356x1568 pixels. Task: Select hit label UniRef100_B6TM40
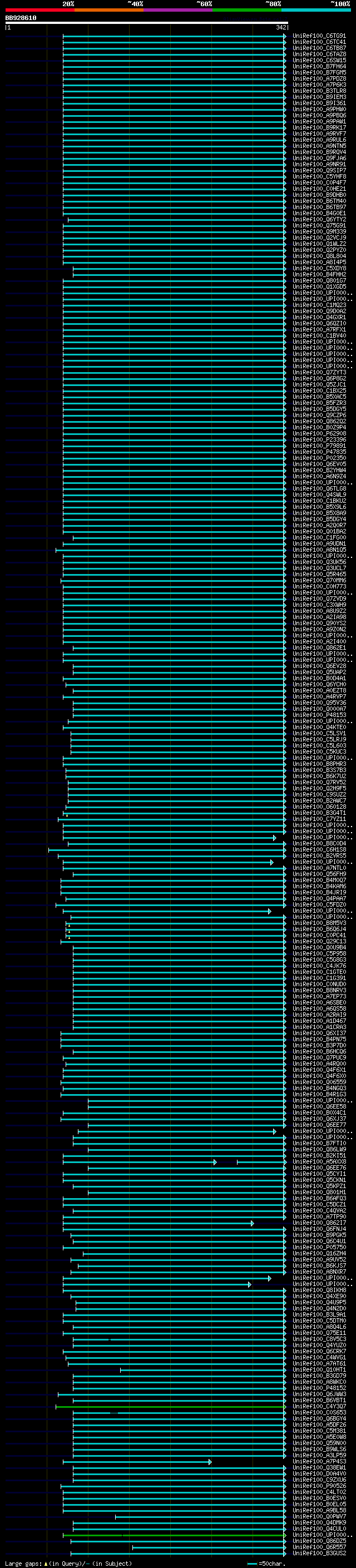click(319, 201)
